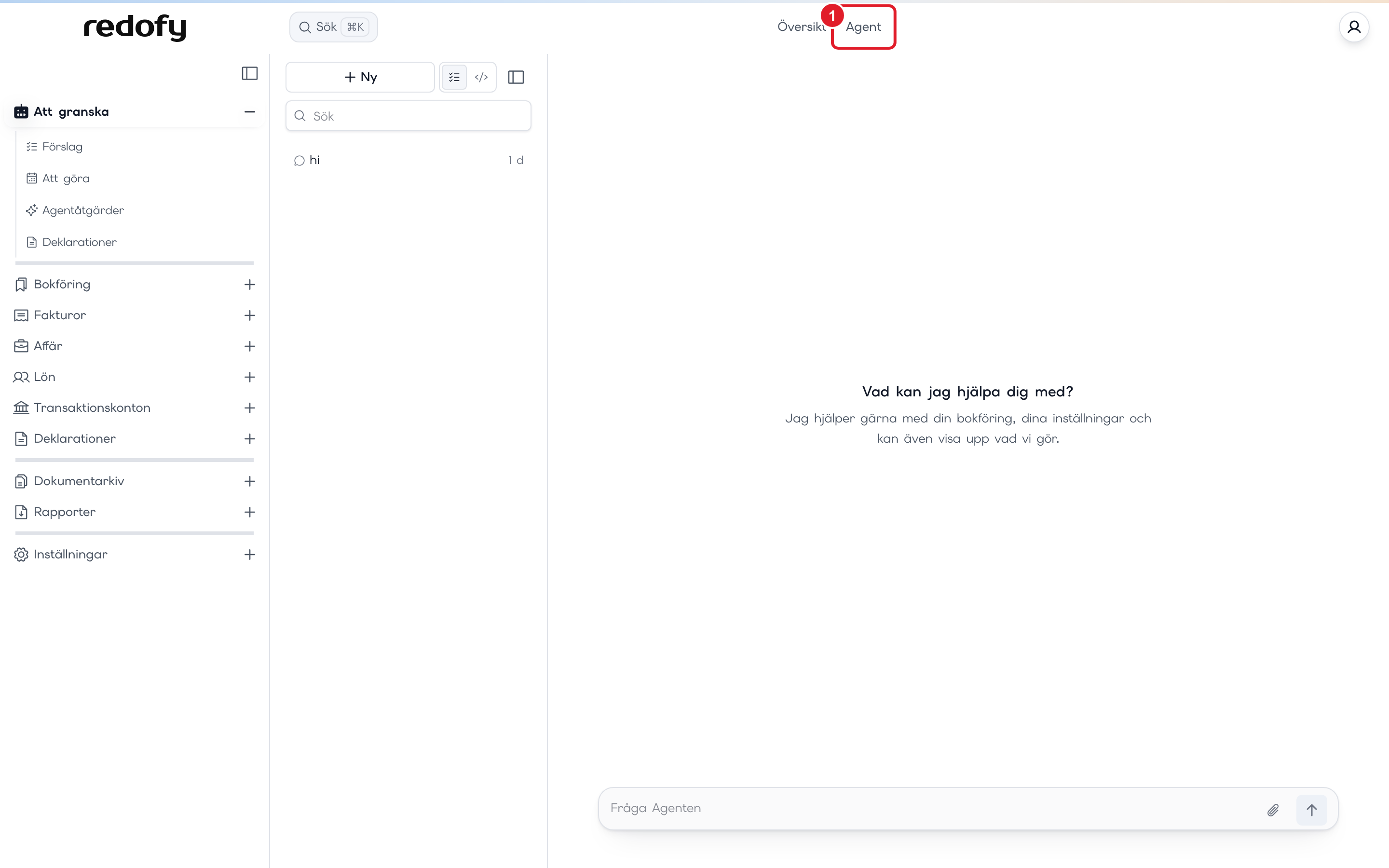The height and width of the screenshot is (868, 1389).
Task: Open the Rapporter menu item
Action: [x=65, y=512]
